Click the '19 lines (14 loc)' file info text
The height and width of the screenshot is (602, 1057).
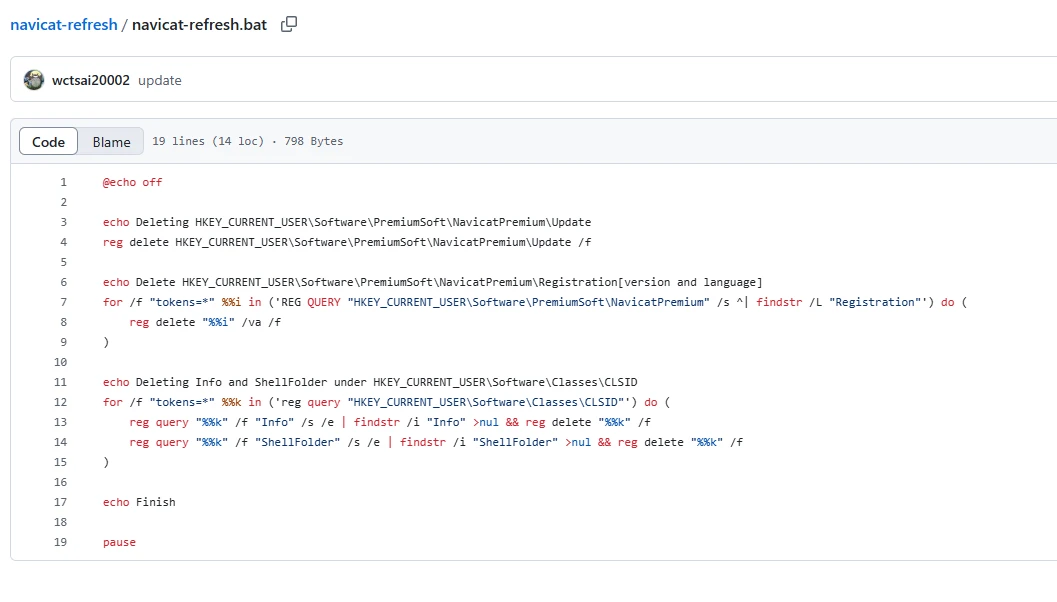[207, 142]
